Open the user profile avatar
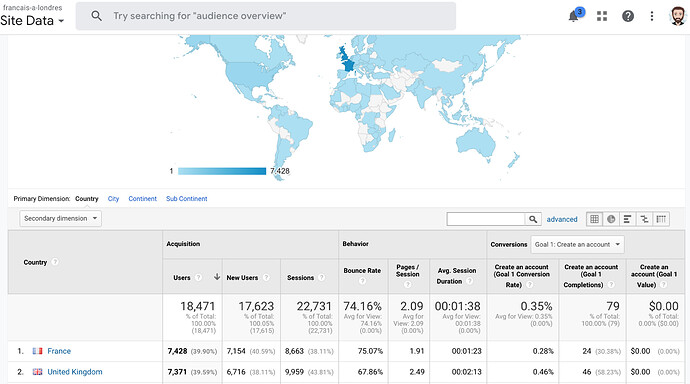 pyautogui.click(x=678, y=16)
